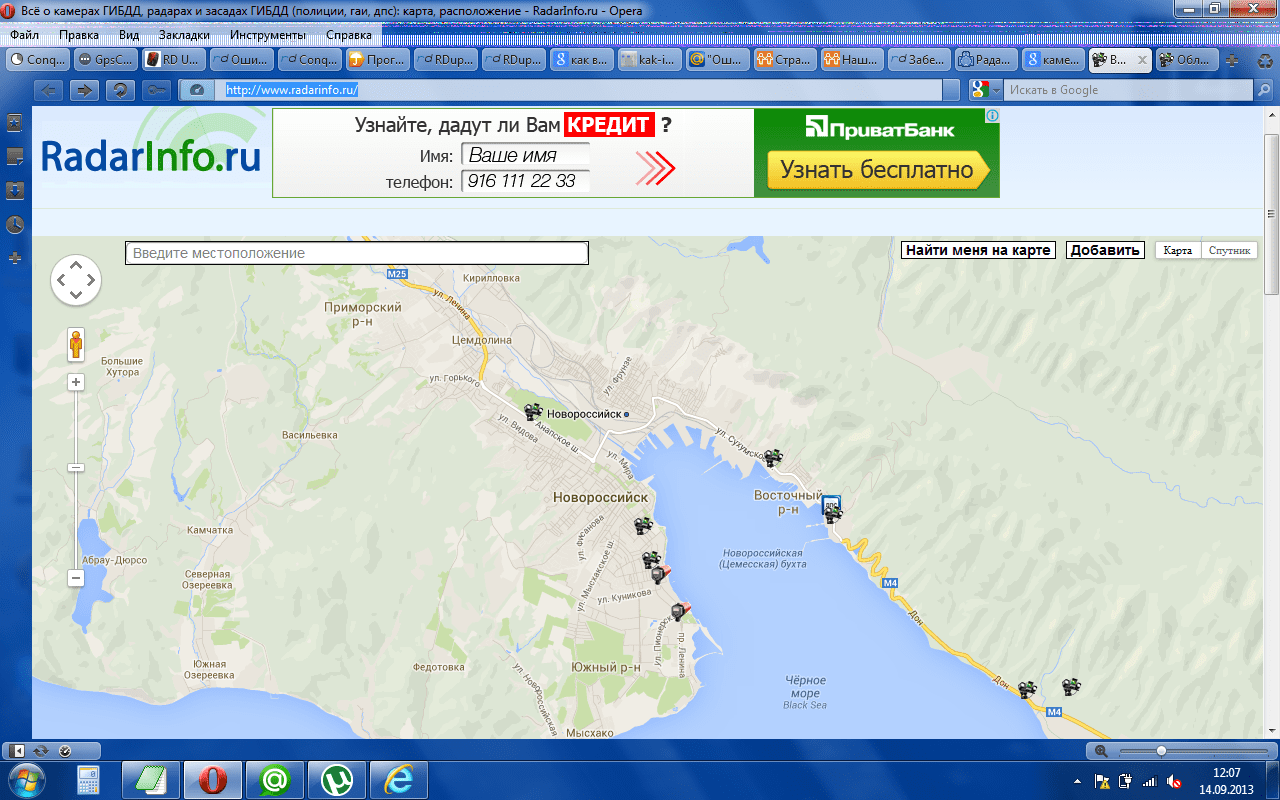
Task: Open Google search engine dropdown
Action: 996,90
